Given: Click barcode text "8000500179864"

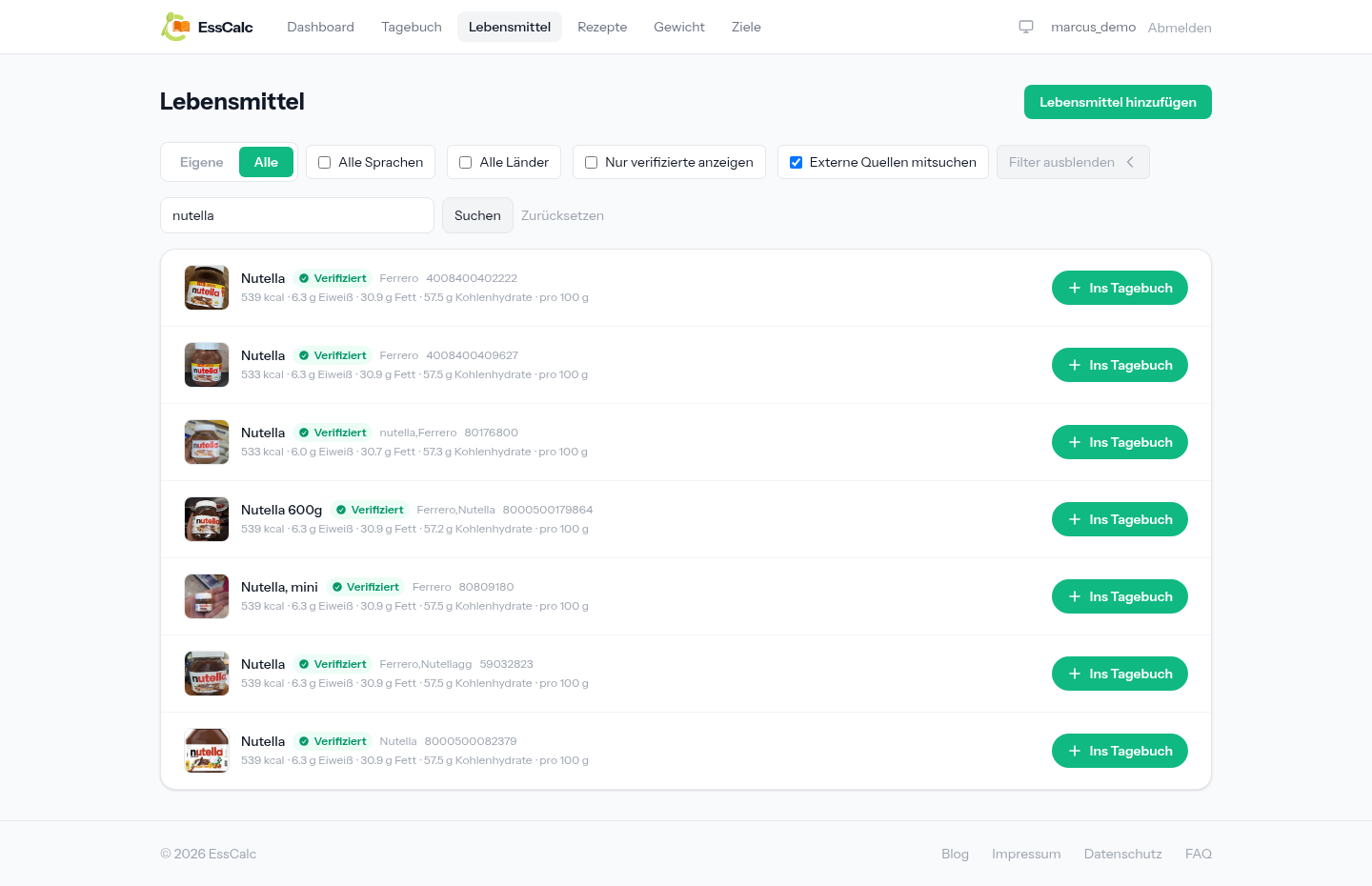Looking at the screenshot, I should (x=548, y=510).
